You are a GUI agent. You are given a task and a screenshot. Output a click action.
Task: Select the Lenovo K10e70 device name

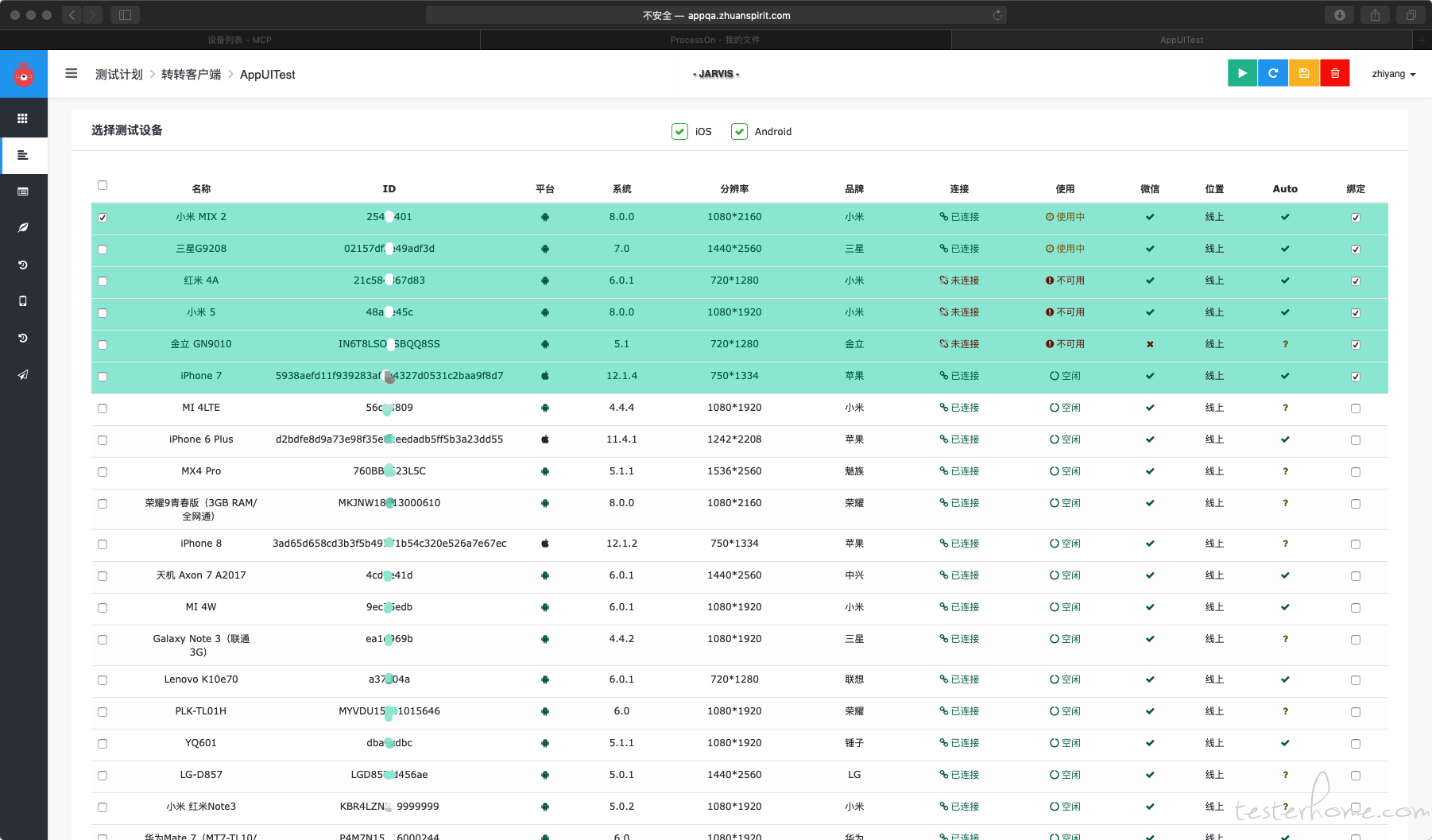[x=201, y=679]
